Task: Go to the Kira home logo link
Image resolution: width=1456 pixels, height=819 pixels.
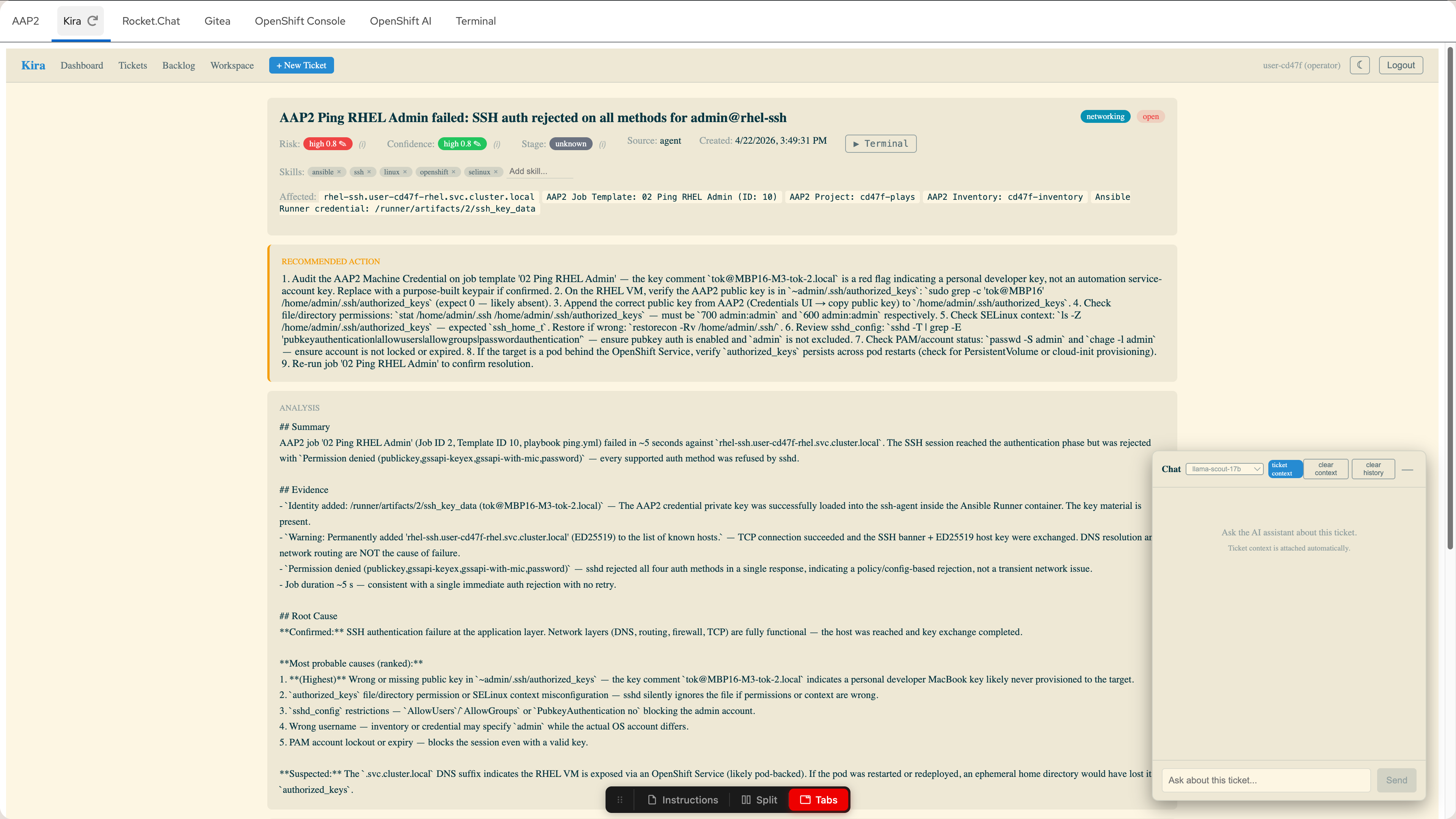Action: tap(33, 65)
